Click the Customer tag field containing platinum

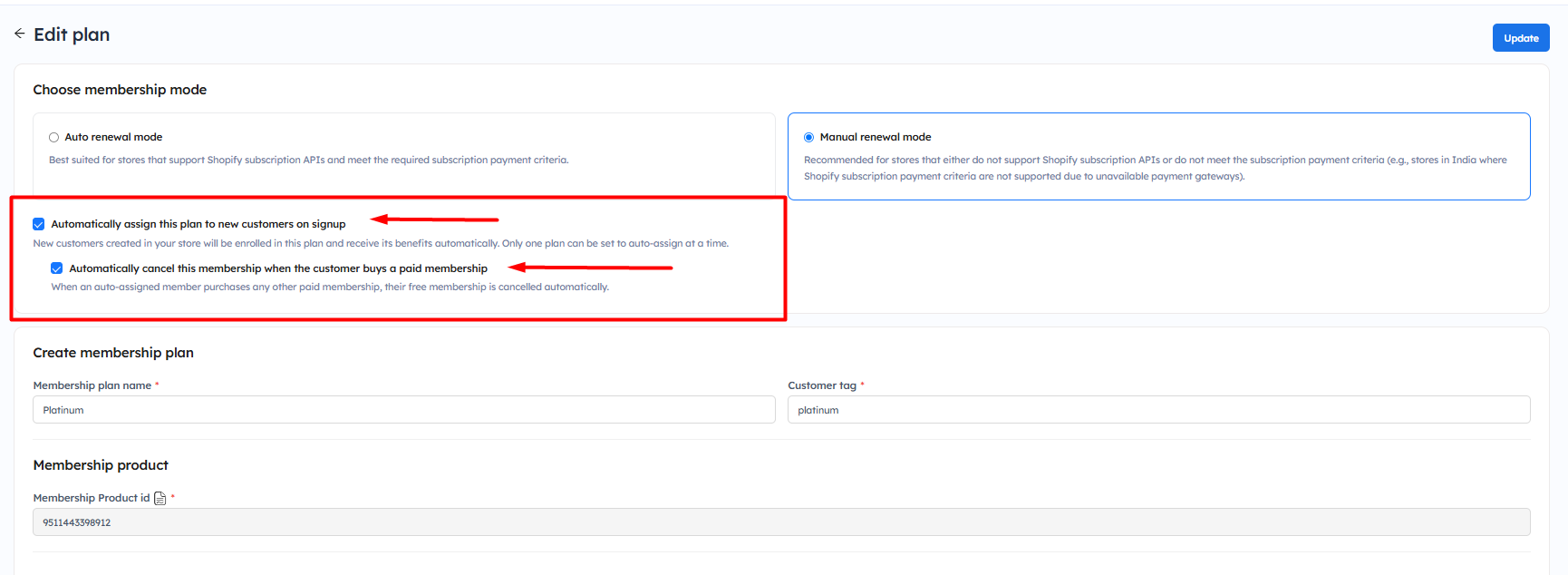coord(1159,410)
